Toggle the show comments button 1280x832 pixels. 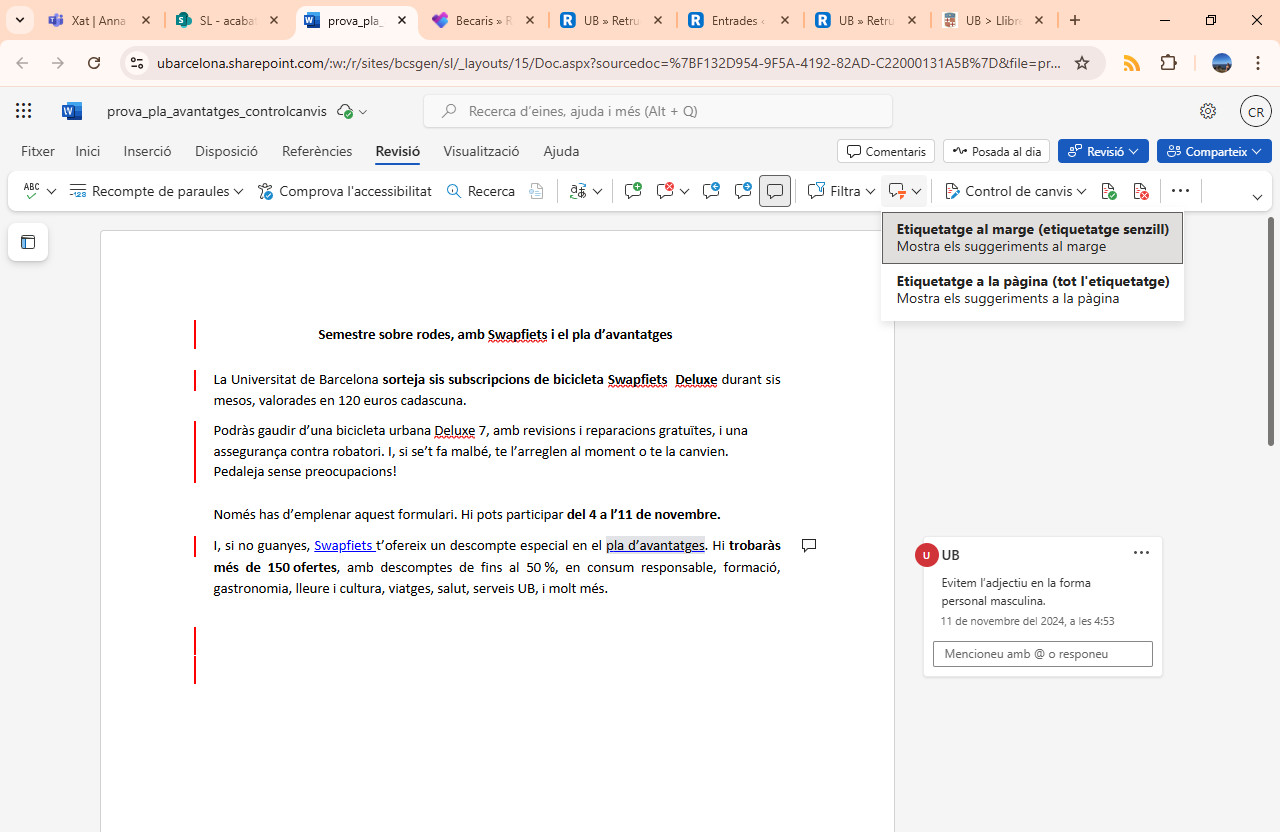click(x=775, y=191)
